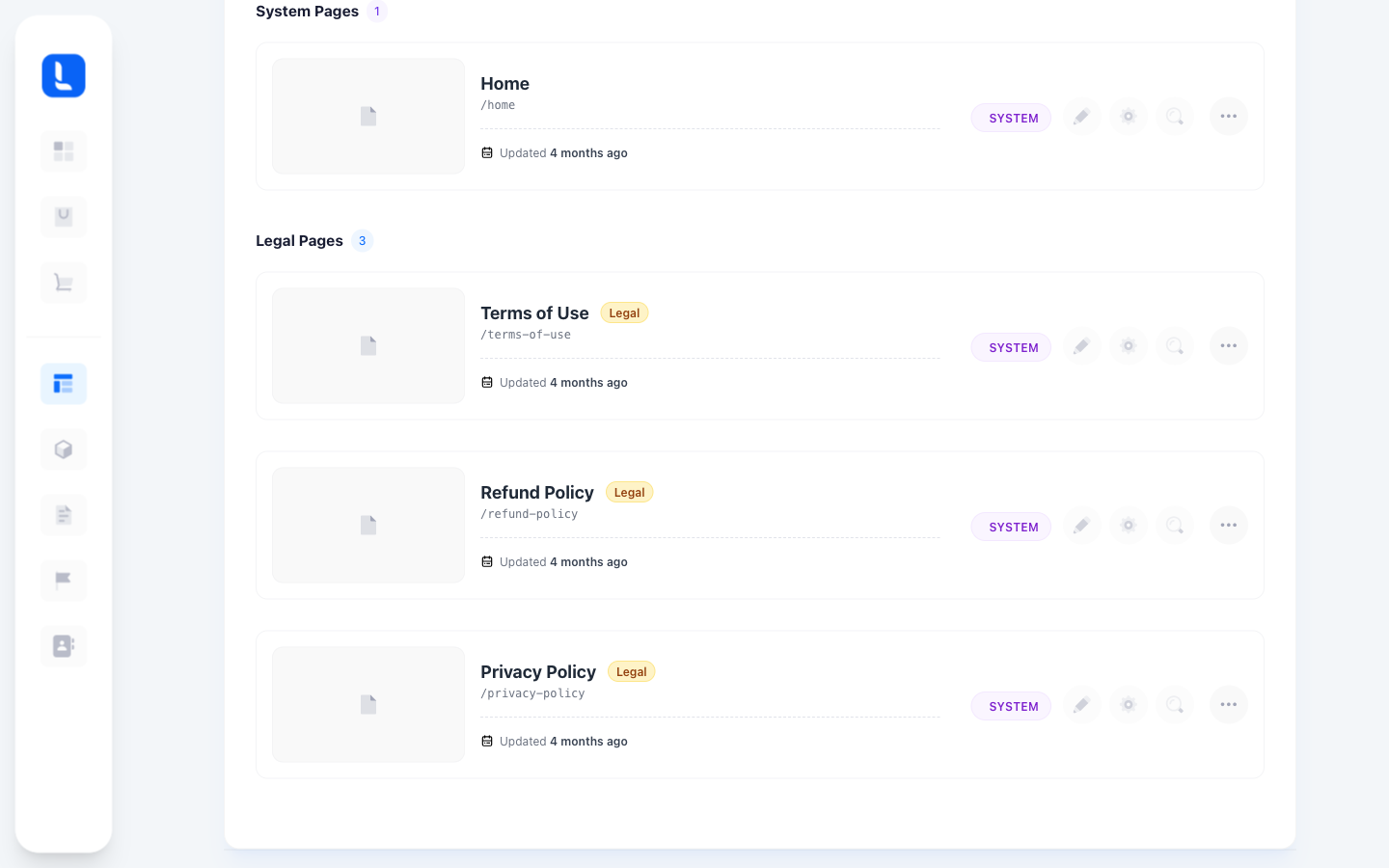Edit Privacy Policy with pencil icon
This screenshot has width=1389, height=868.
1082,705
